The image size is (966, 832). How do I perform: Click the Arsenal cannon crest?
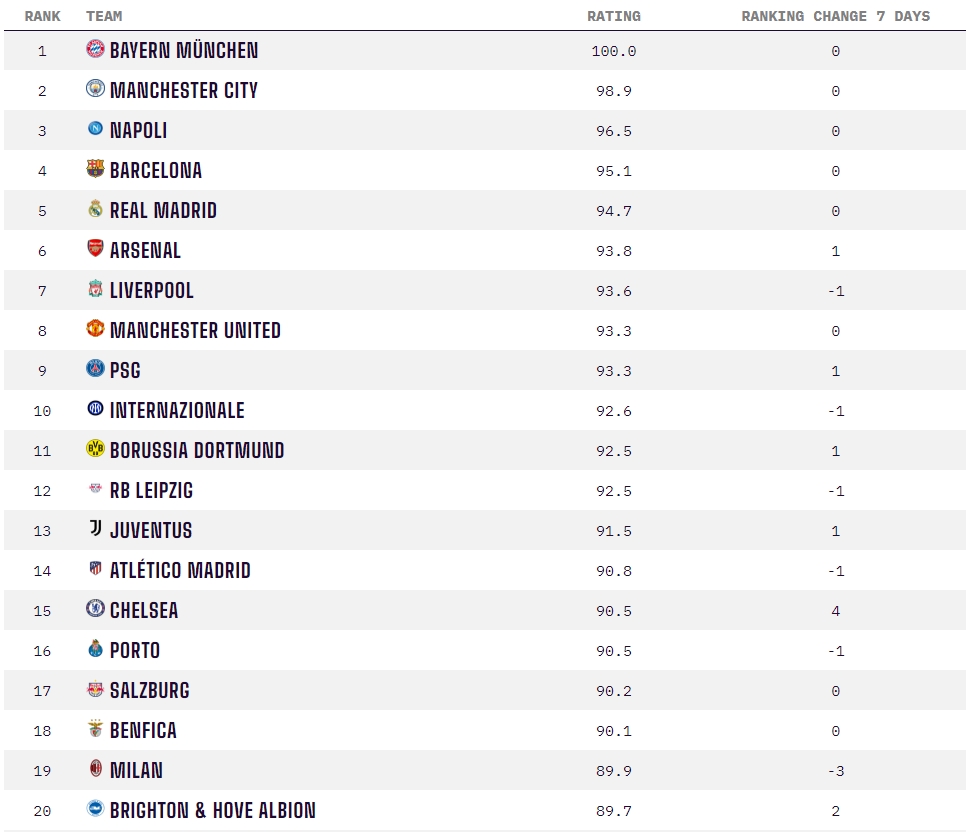pyautogui.click(x=95, y=248)
